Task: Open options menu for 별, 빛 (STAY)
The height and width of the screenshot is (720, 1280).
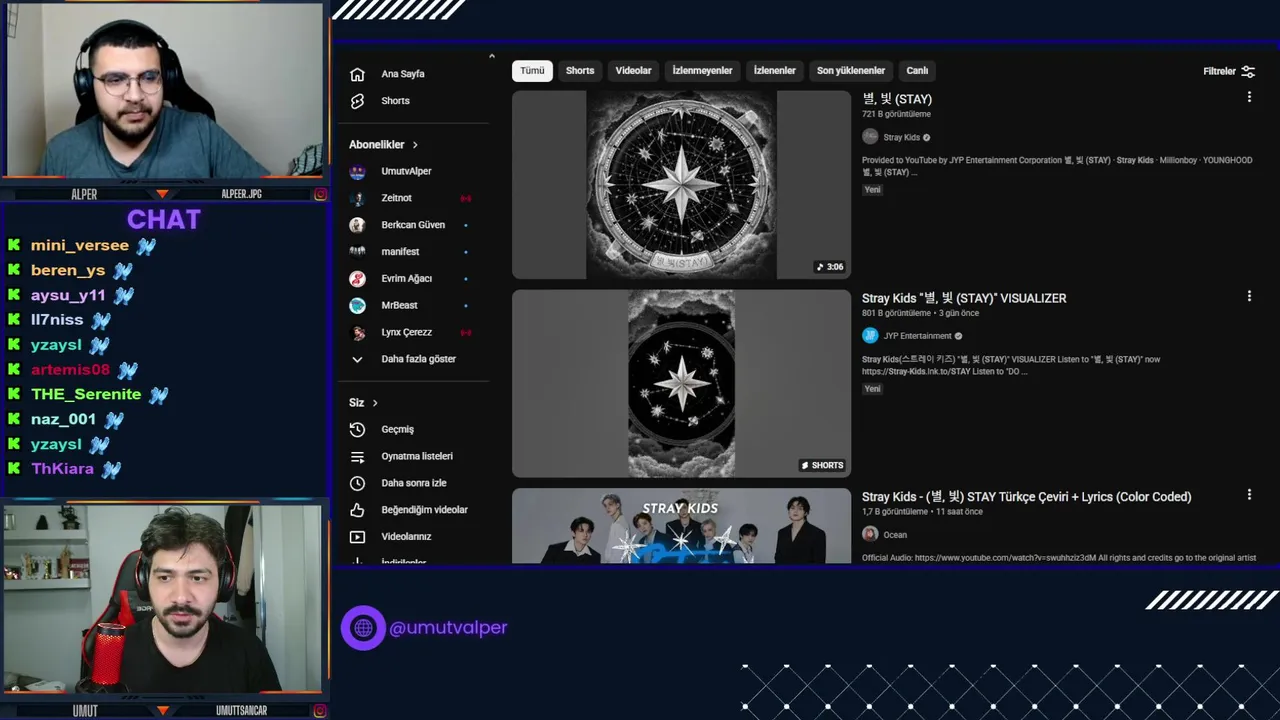Action: click(1249, 97)
